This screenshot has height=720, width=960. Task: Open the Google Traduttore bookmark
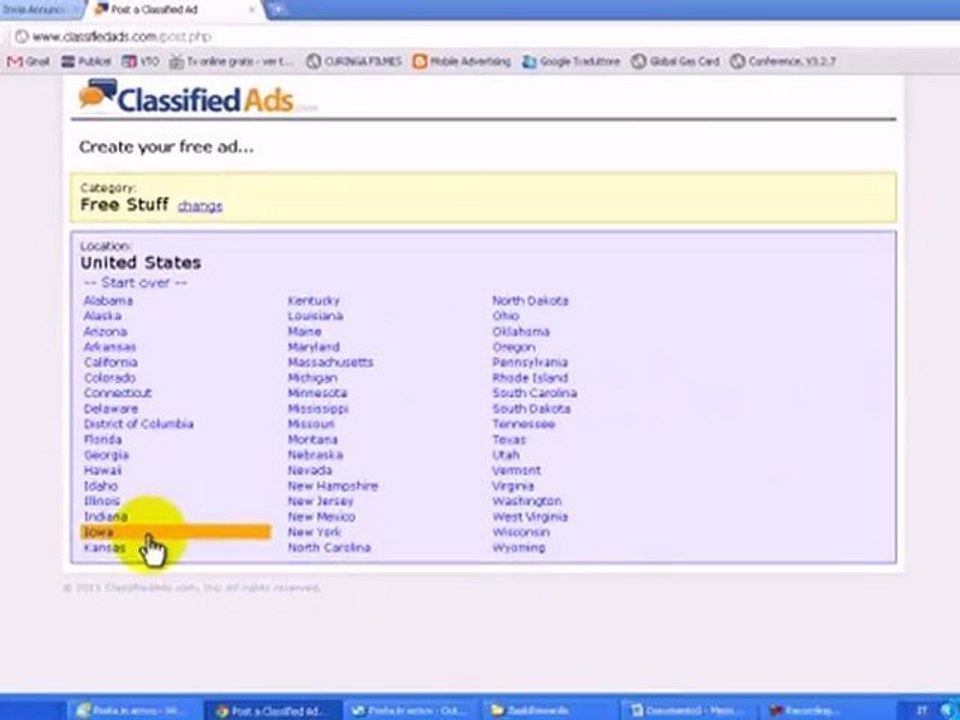[x=571, y=61]
